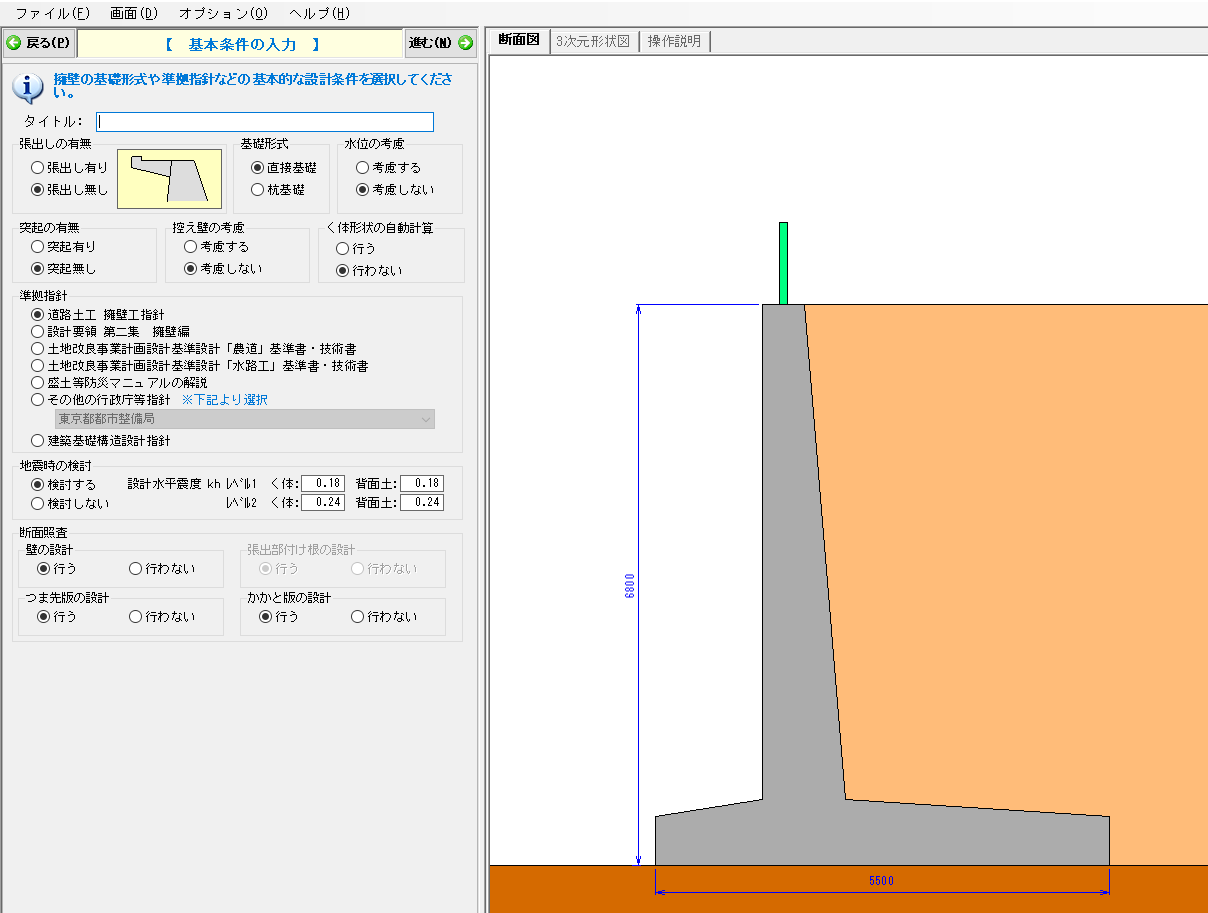Select 張出し有り radio option
The image size is (1208, 913).
[x=69, y=168]
